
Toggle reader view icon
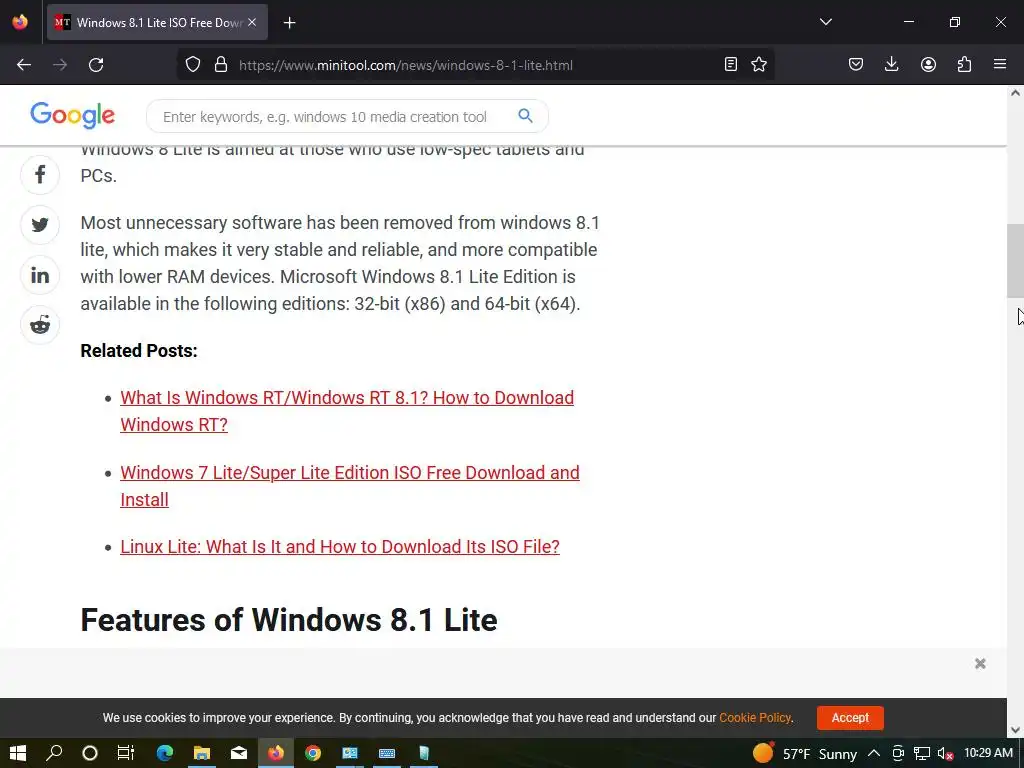tap(731, 65)
